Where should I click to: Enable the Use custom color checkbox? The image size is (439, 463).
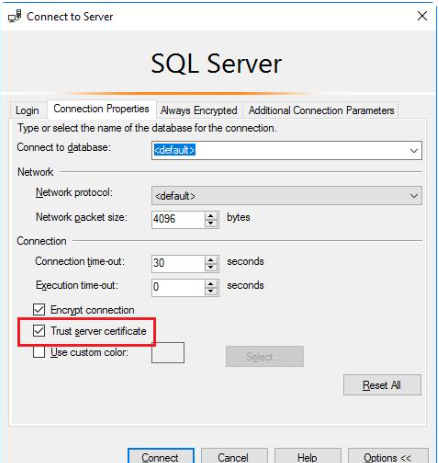coord(39,352)
